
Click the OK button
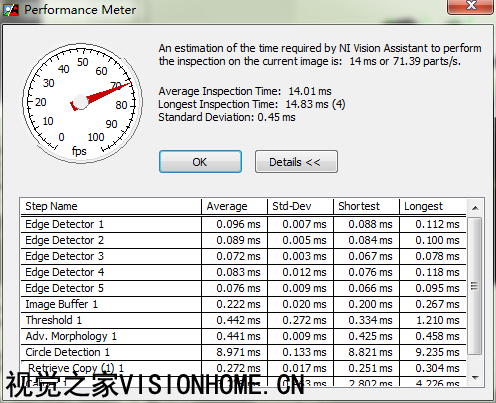[x=200, y=162]
